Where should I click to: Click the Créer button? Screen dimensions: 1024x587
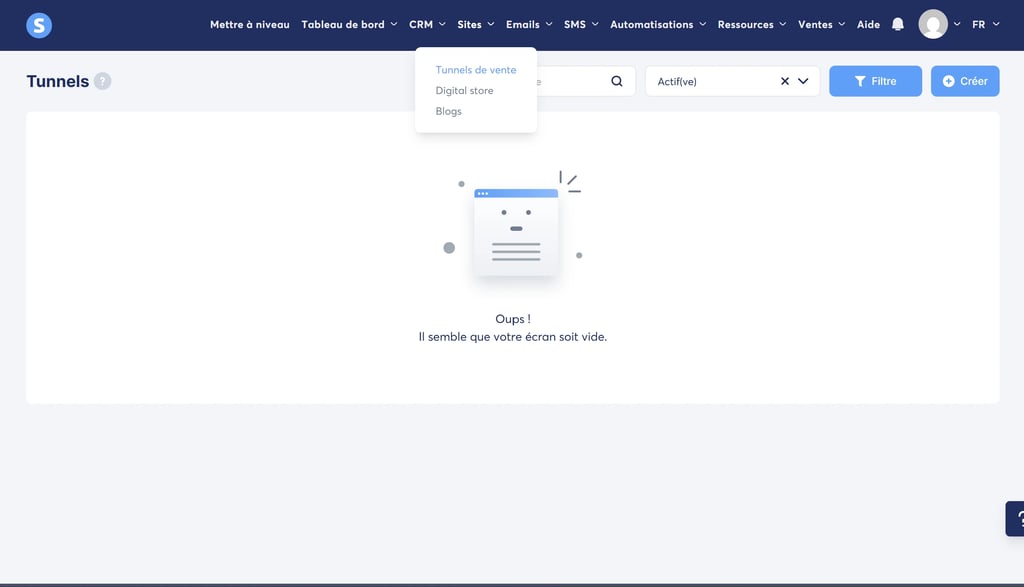tap(965, 81)
